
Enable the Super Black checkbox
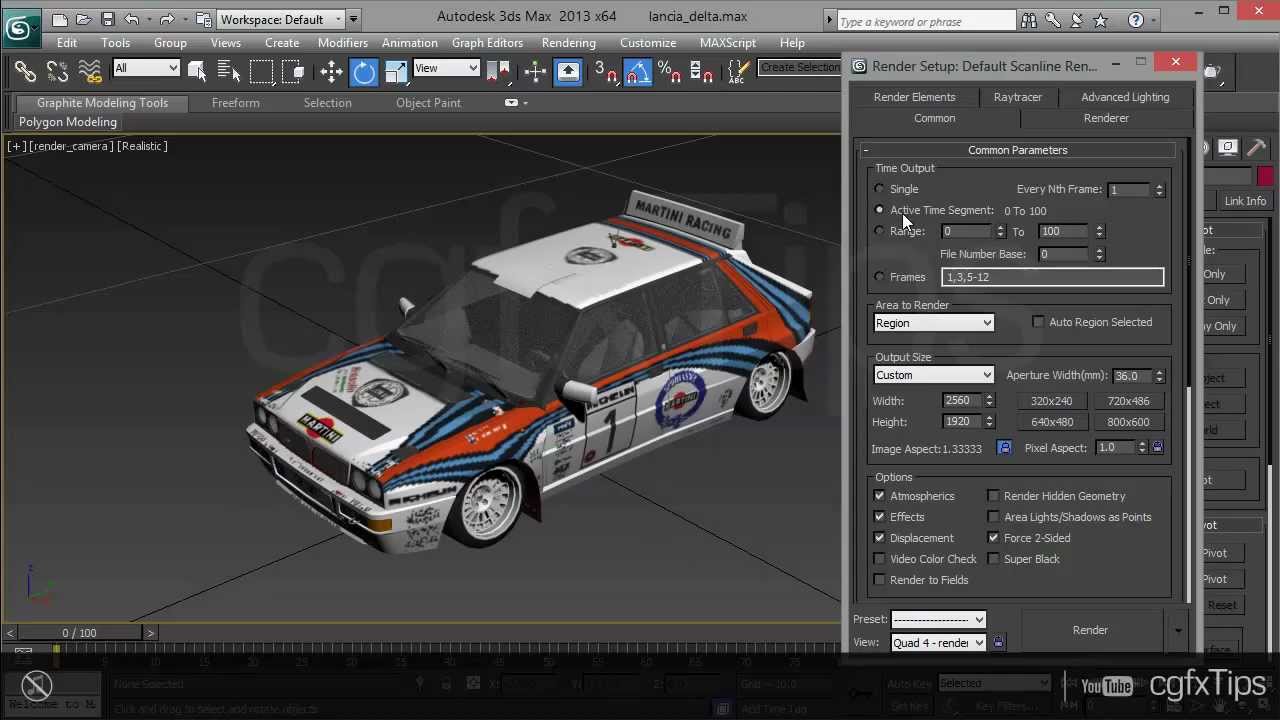pos(993,559)
